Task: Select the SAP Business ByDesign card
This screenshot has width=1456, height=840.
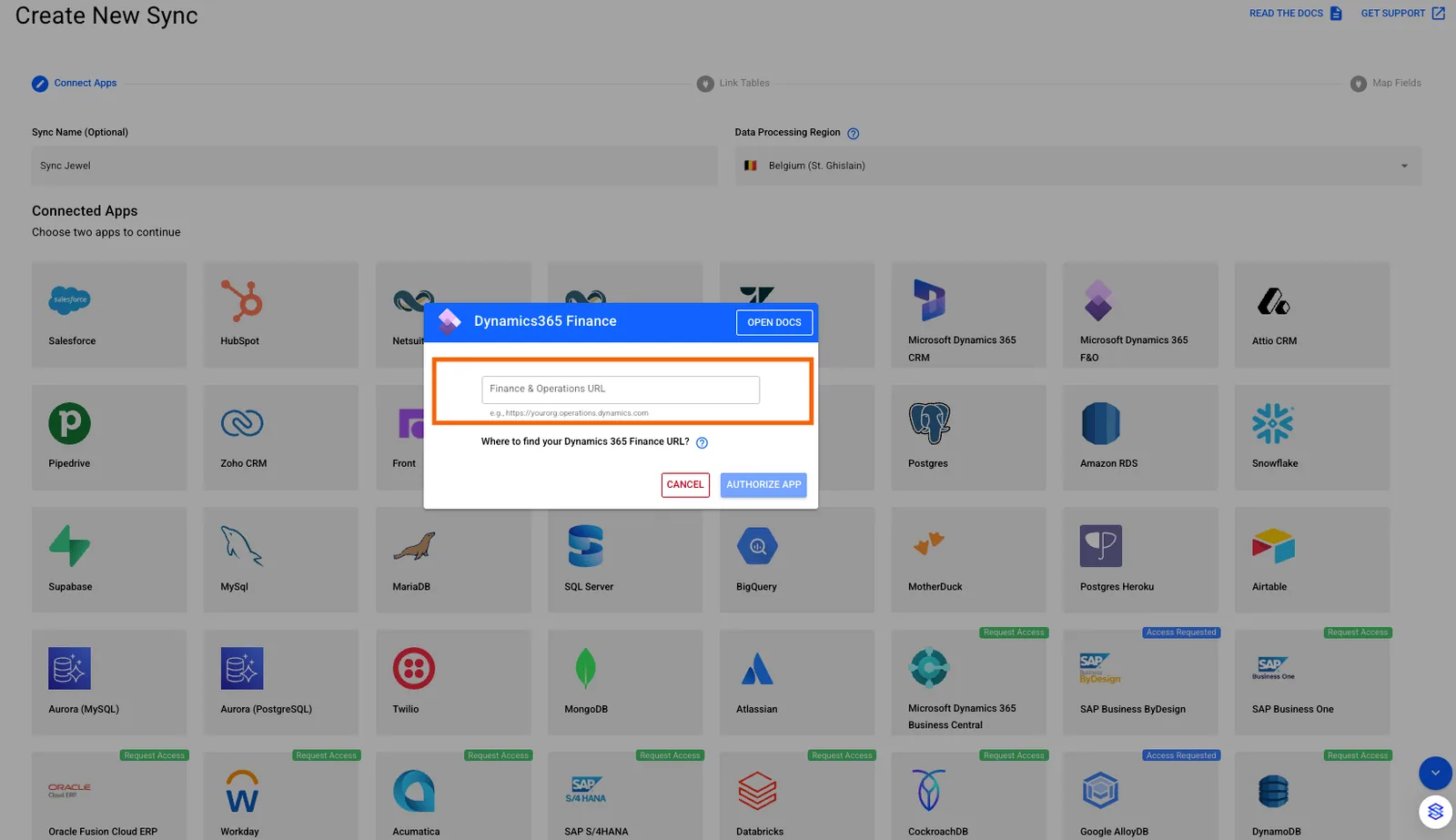Action: pos(1140,683)
